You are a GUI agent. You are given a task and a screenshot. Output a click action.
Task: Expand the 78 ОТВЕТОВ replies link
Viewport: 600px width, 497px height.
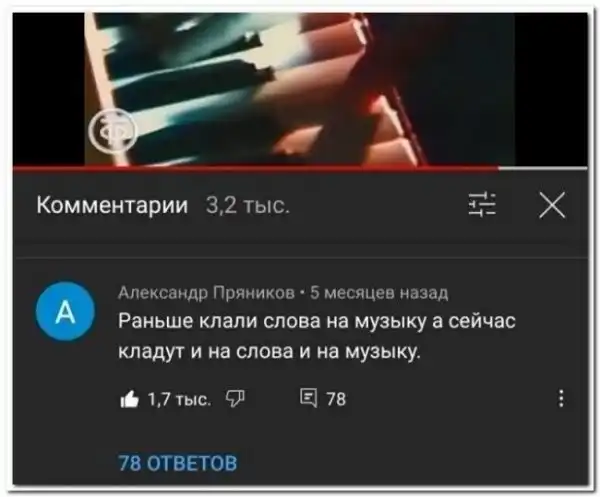(x=178, y=463)
